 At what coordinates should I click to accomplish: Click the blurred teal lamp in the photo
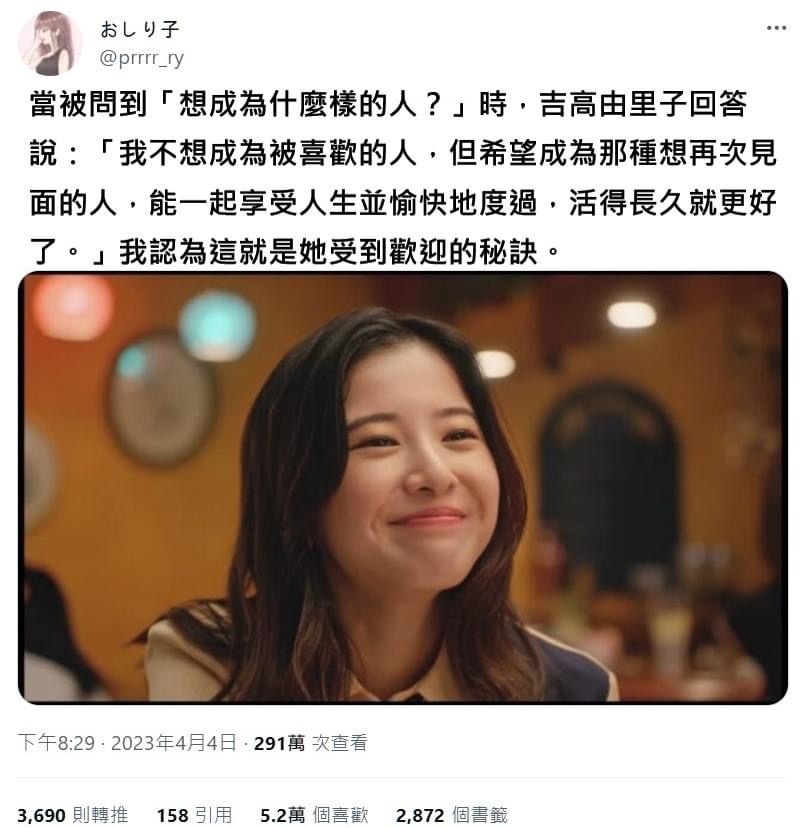[x=218, y=323]
